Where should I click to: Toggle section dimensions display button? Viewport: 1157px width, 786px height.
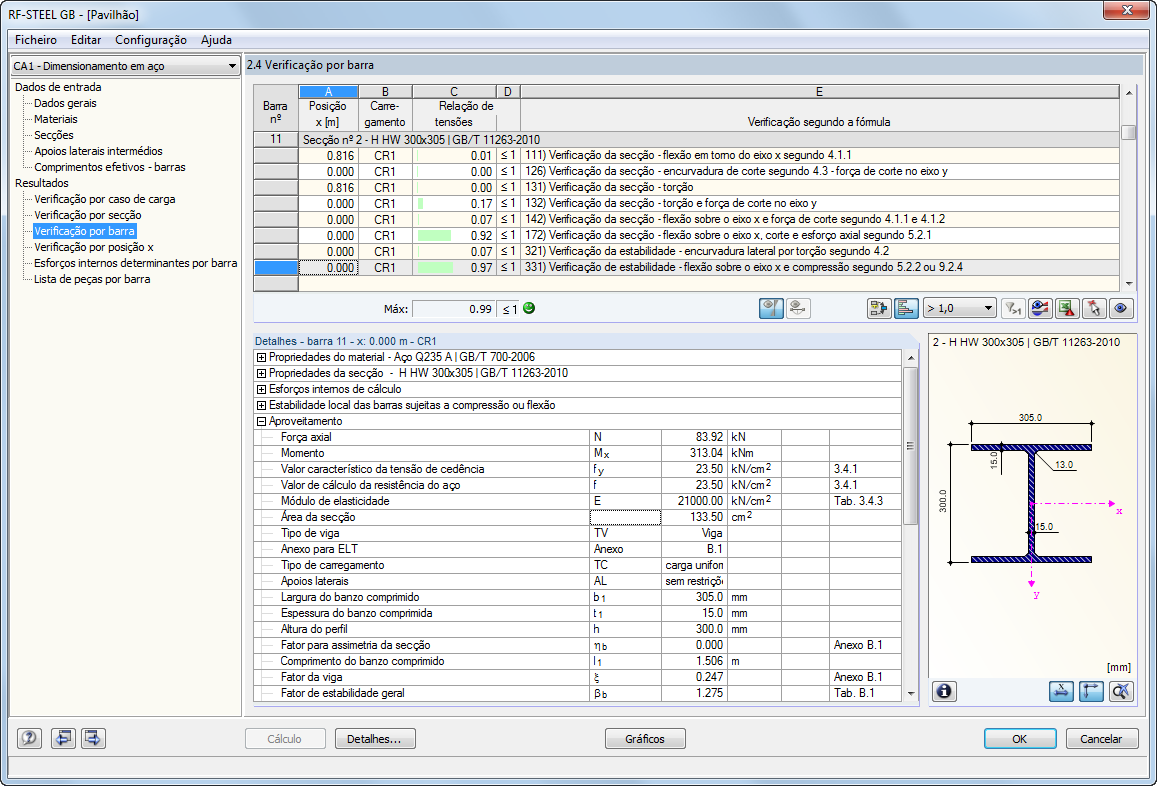point(1062,691)
